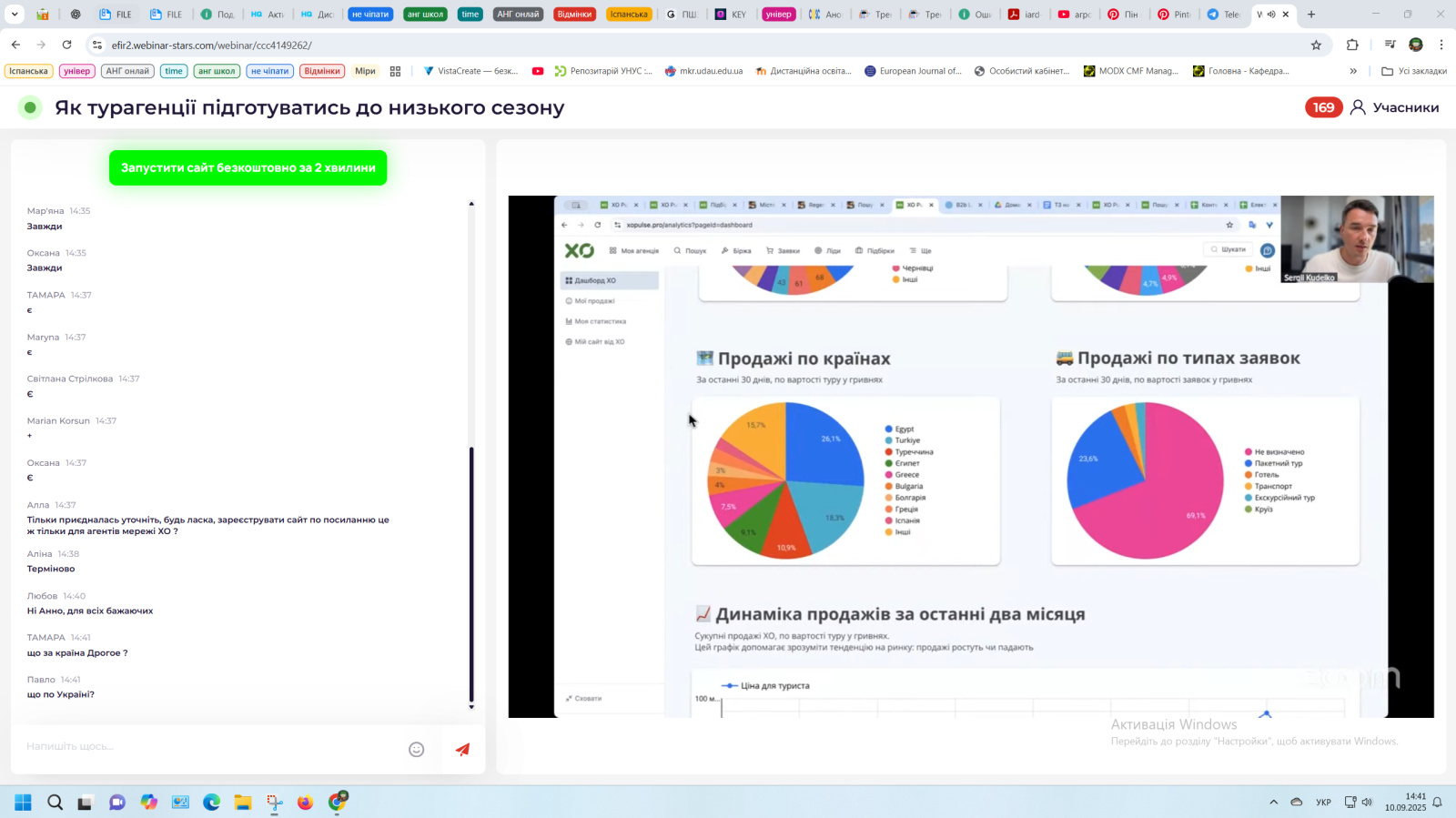This screenshot has width=1456, height=818.
Task: Open File Explorer from the taskbar
Action: [243, 802]
